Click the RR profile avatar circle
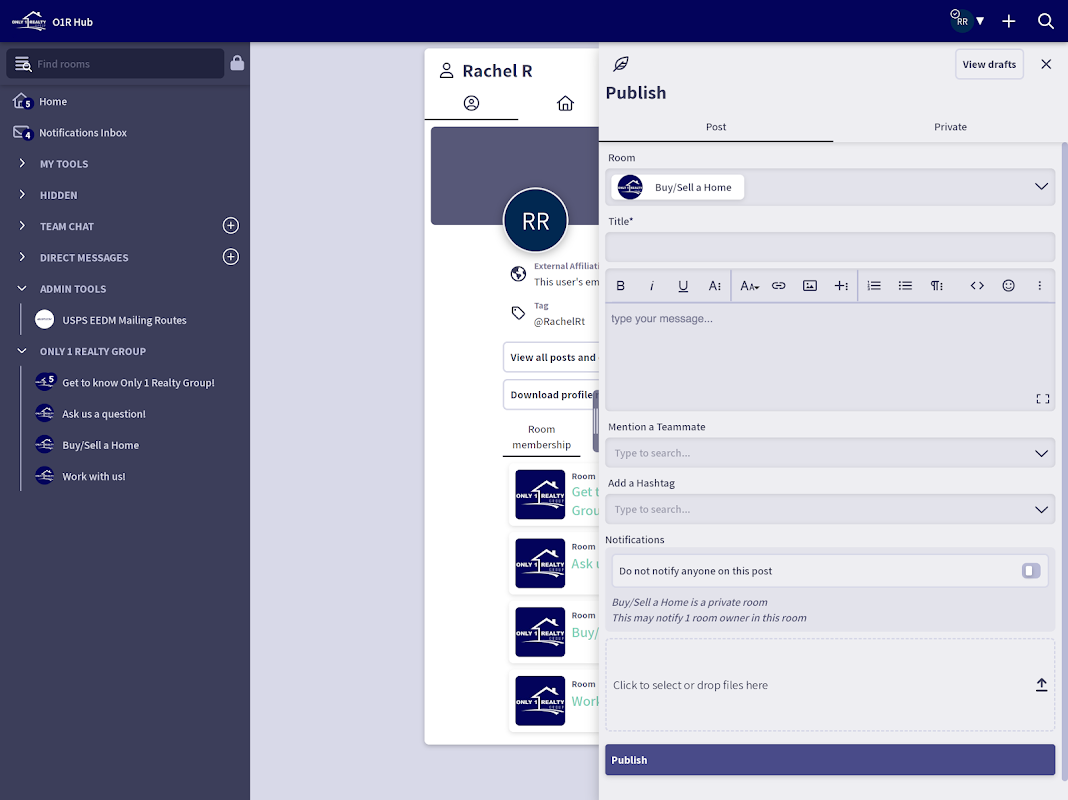The height and width of the screenshot is (800, 1068). (535, 221)
